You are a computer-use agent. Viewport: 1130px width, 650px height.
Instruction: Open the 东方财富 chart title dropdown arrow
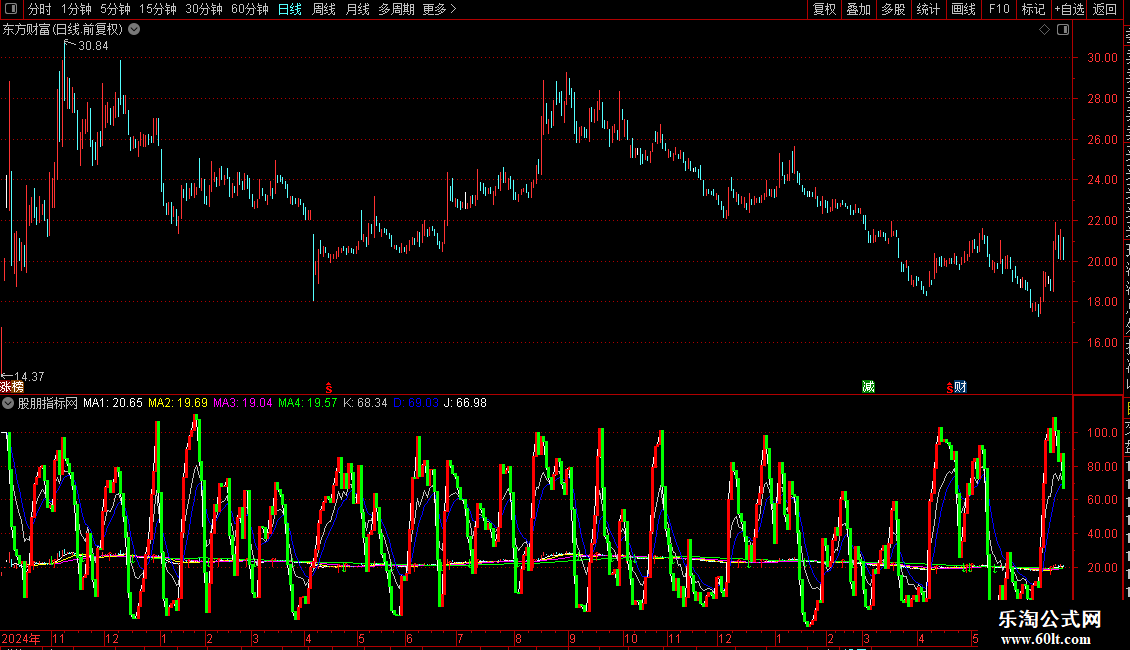pyautogui.click(x=134, y=30)
